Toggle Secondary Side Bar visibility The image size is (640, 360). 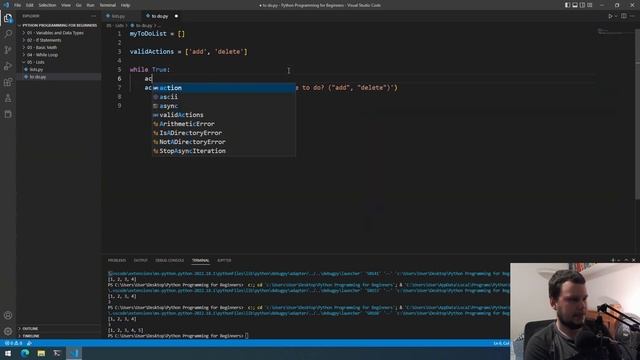tap(582, 5)
